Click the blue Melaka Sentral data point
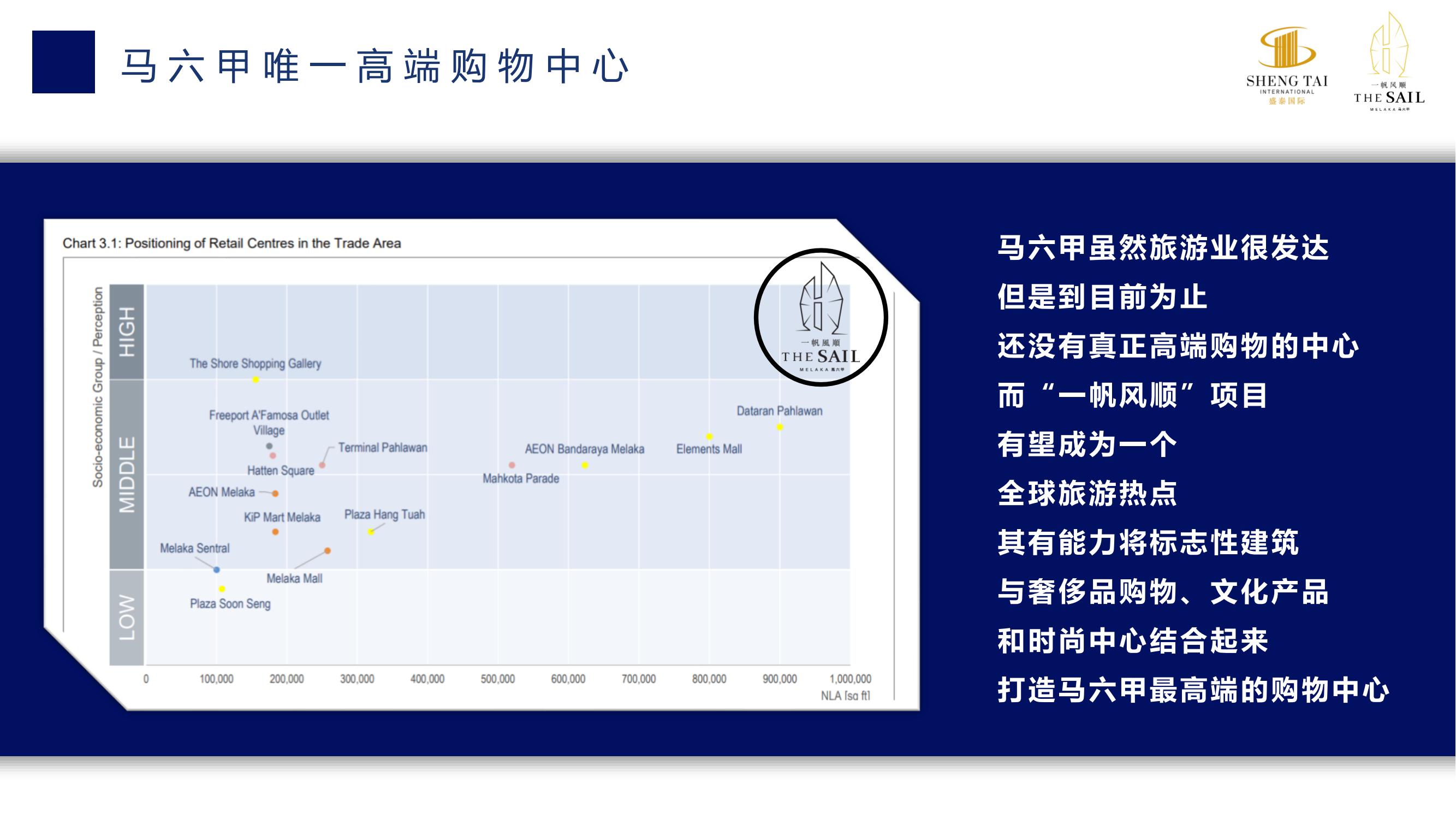The height and width of the screenshot is (819, 1456). coord(217,569)
